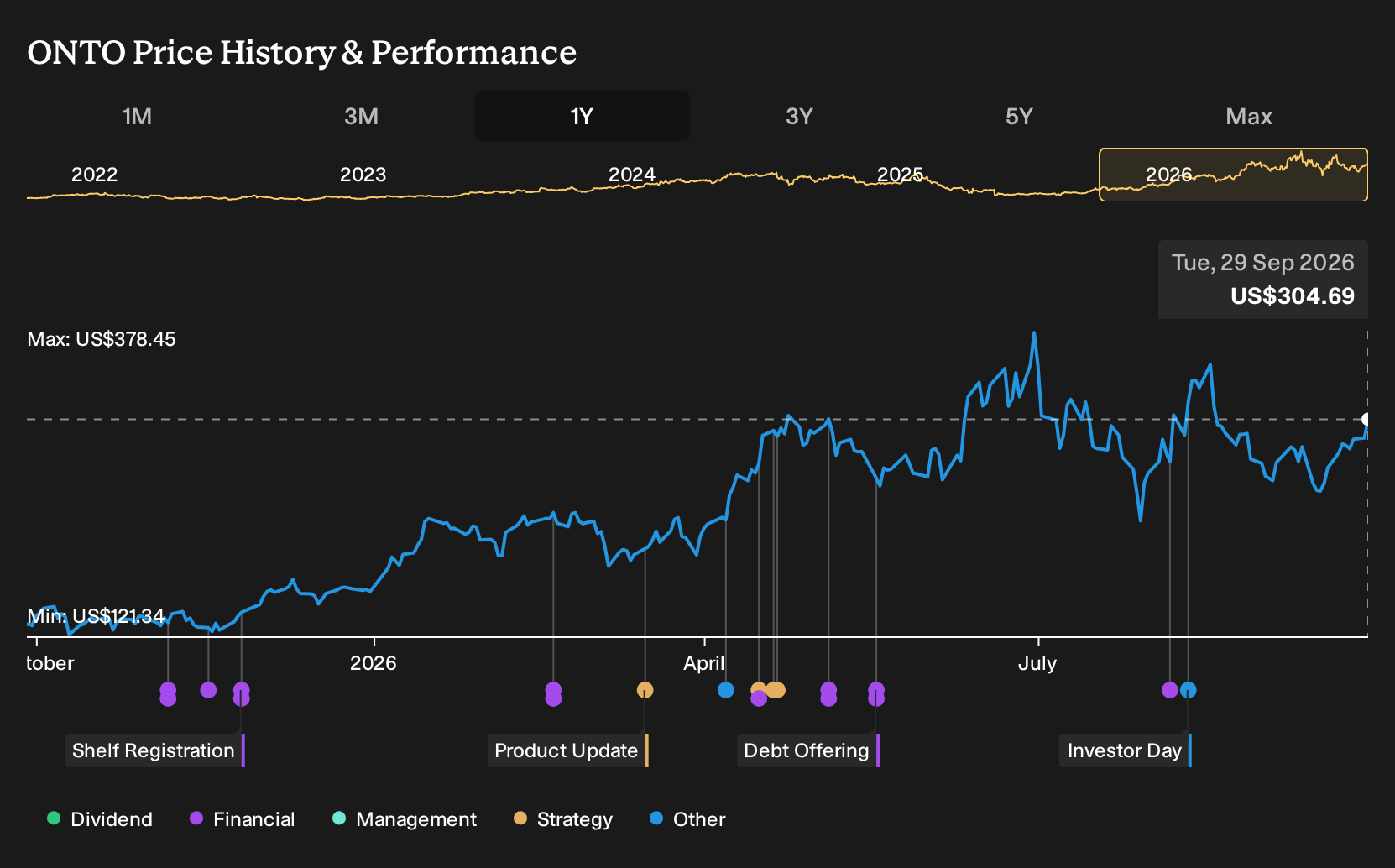This screenshot has width=1395, height=868.
Task: Click the Min: US$121.34 label
Action: point(96,616)
